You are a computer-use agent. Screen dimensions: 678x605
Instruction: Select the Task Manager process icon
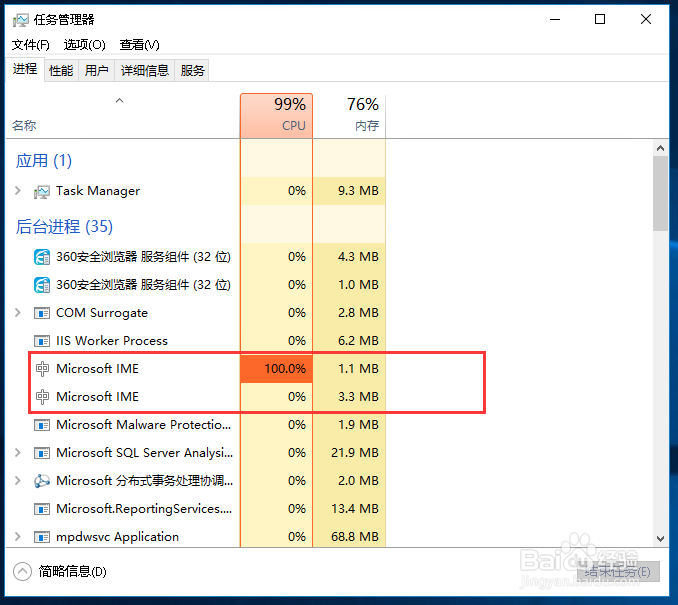[x=42, y=191]
